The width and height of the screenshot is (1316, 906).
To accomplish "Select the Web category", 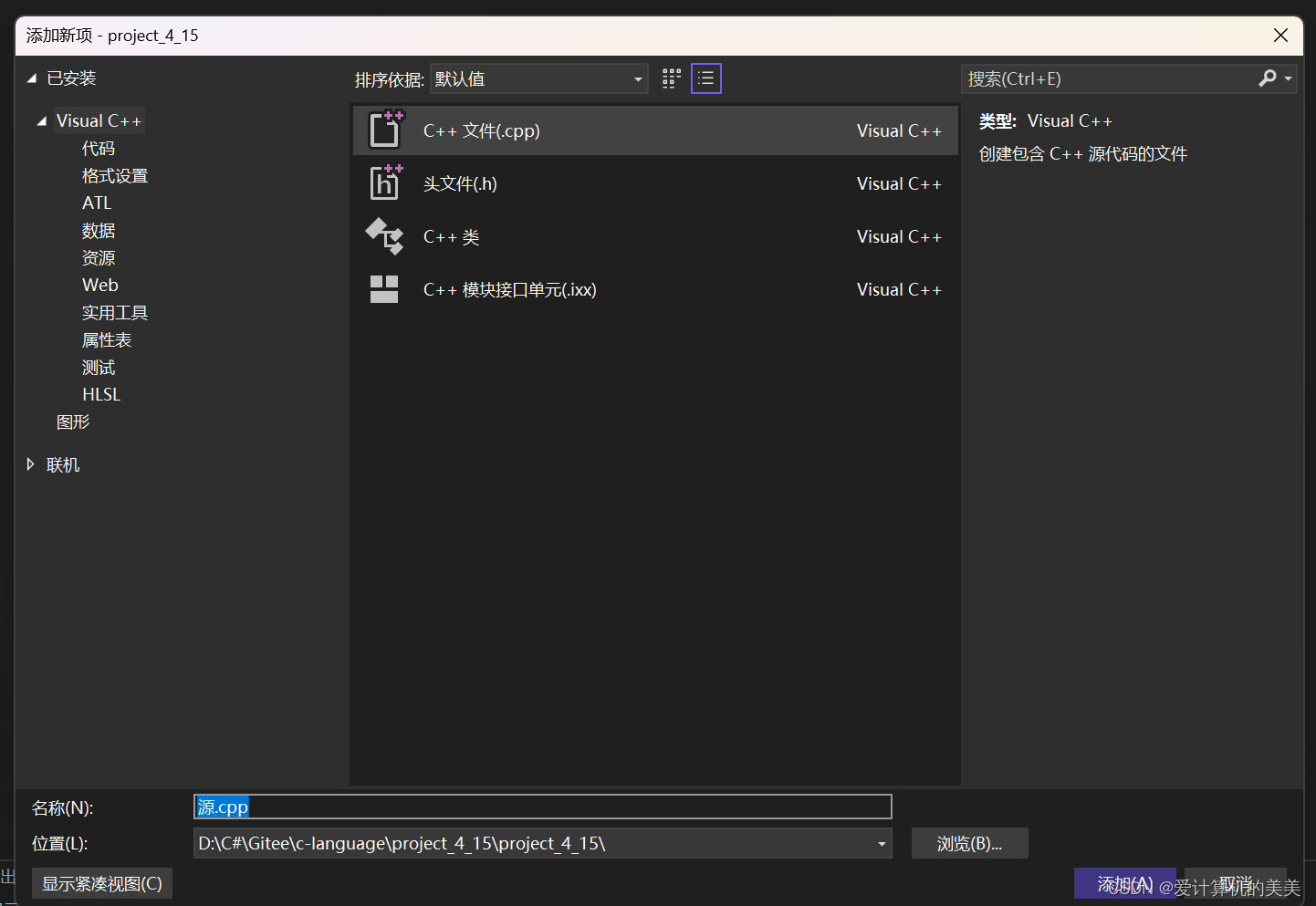I will pos(100,285).
